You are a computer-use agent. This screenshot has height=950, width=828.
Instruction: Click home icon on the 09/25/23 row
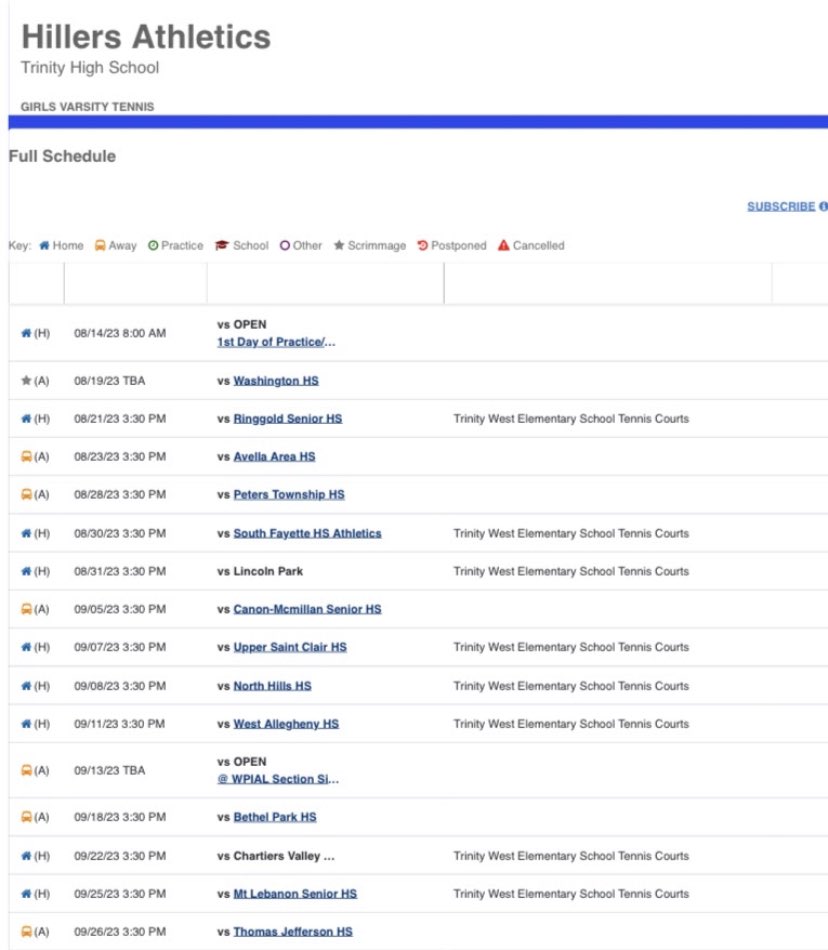tap(26, 894)
